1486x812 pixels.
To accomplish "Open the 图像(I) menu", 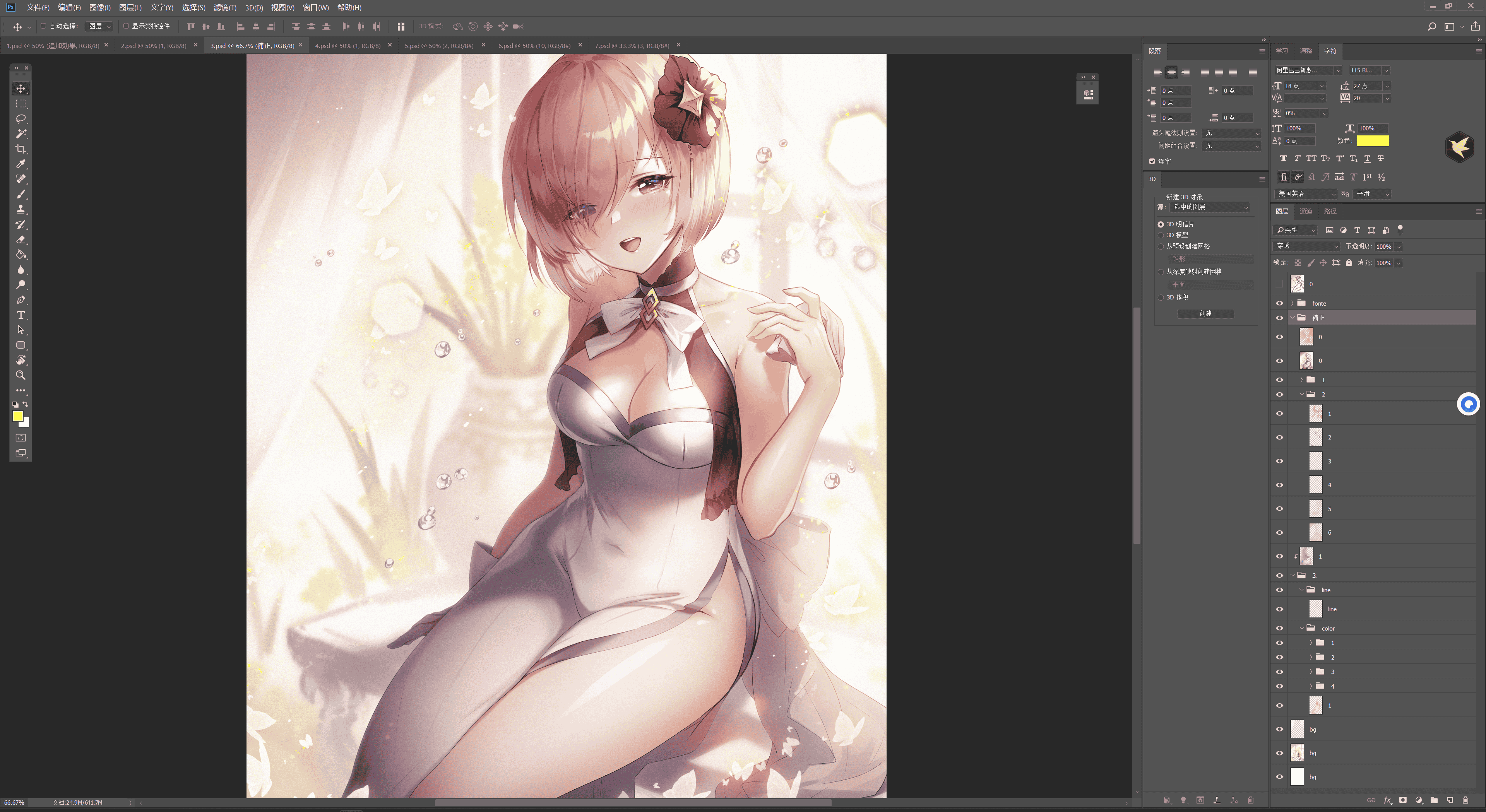I will point(100,7).
